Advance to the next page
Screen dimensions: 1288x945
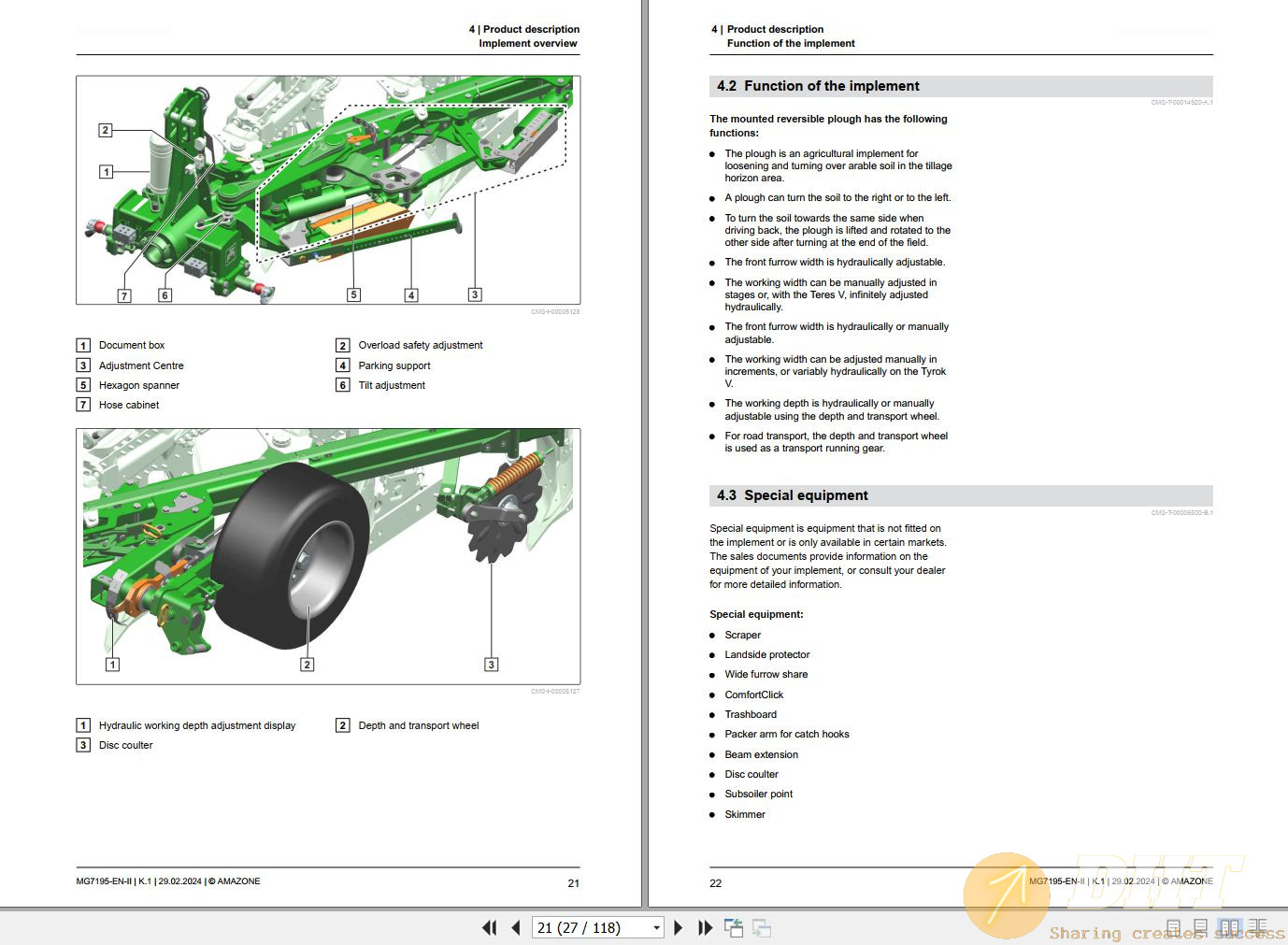[x=679, y=928]
